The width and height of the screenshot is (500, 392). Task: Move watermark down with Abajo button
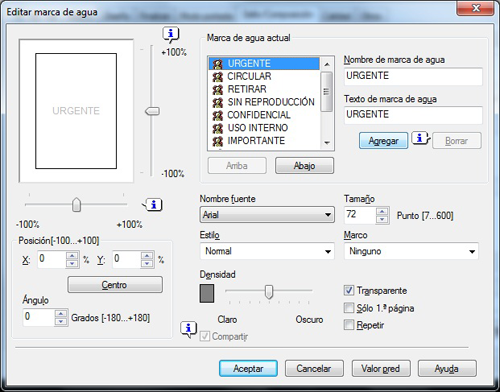(x=304, y=166)
